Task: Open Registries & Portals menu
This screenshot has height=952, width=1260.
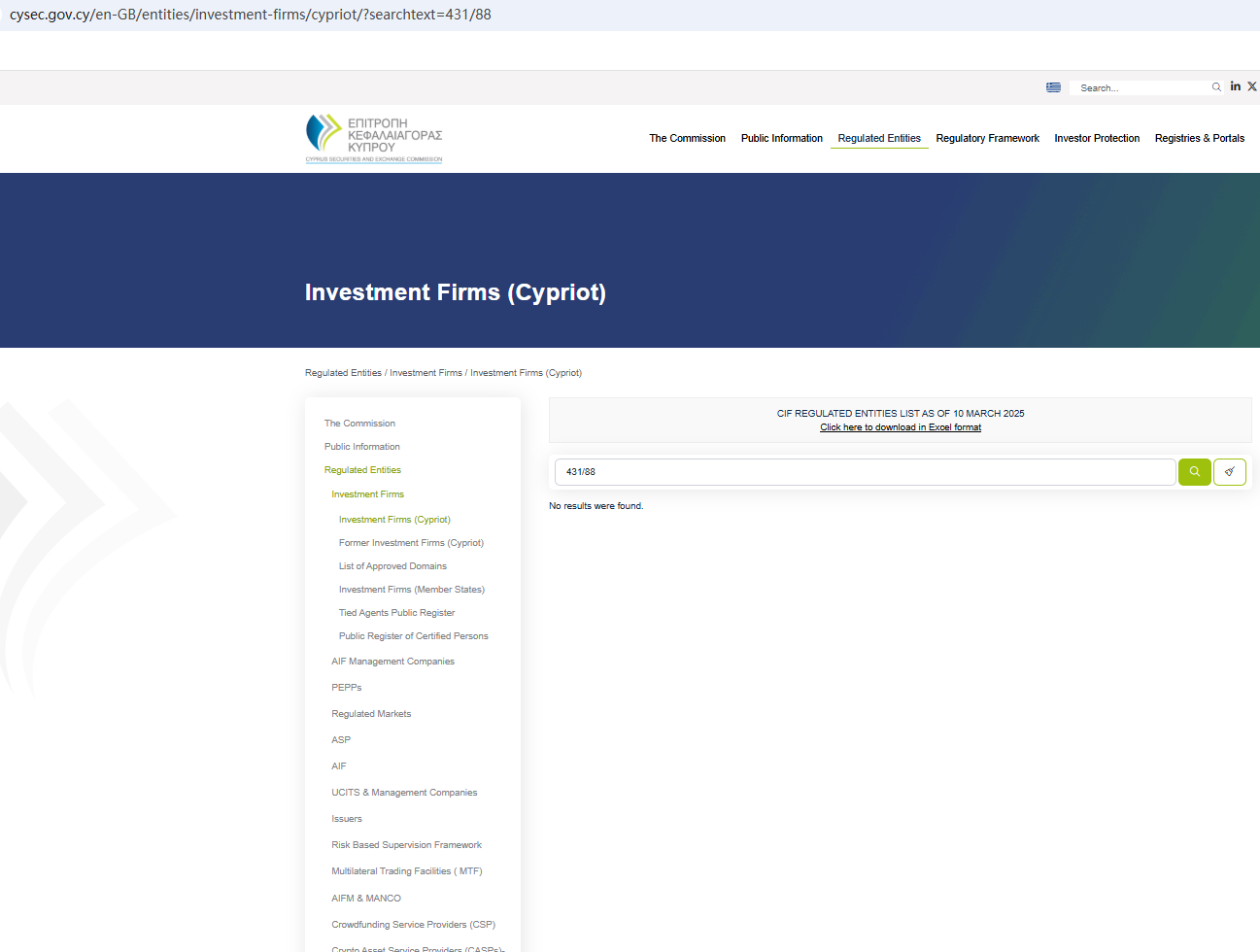Action: (x=1199, y=138)
